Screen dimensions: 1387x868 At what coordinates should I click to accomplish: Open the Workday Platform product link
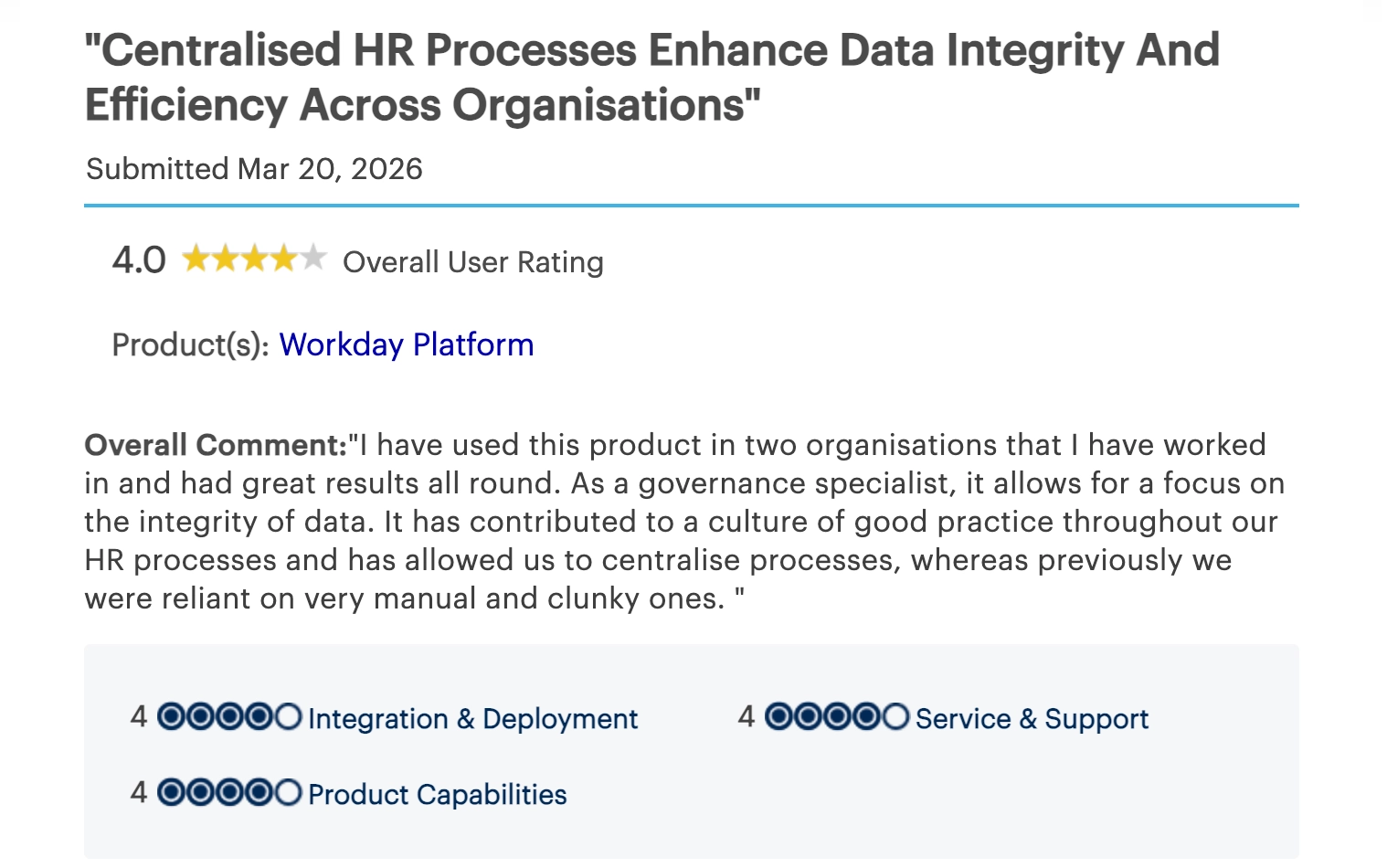[x=406, y=344]
